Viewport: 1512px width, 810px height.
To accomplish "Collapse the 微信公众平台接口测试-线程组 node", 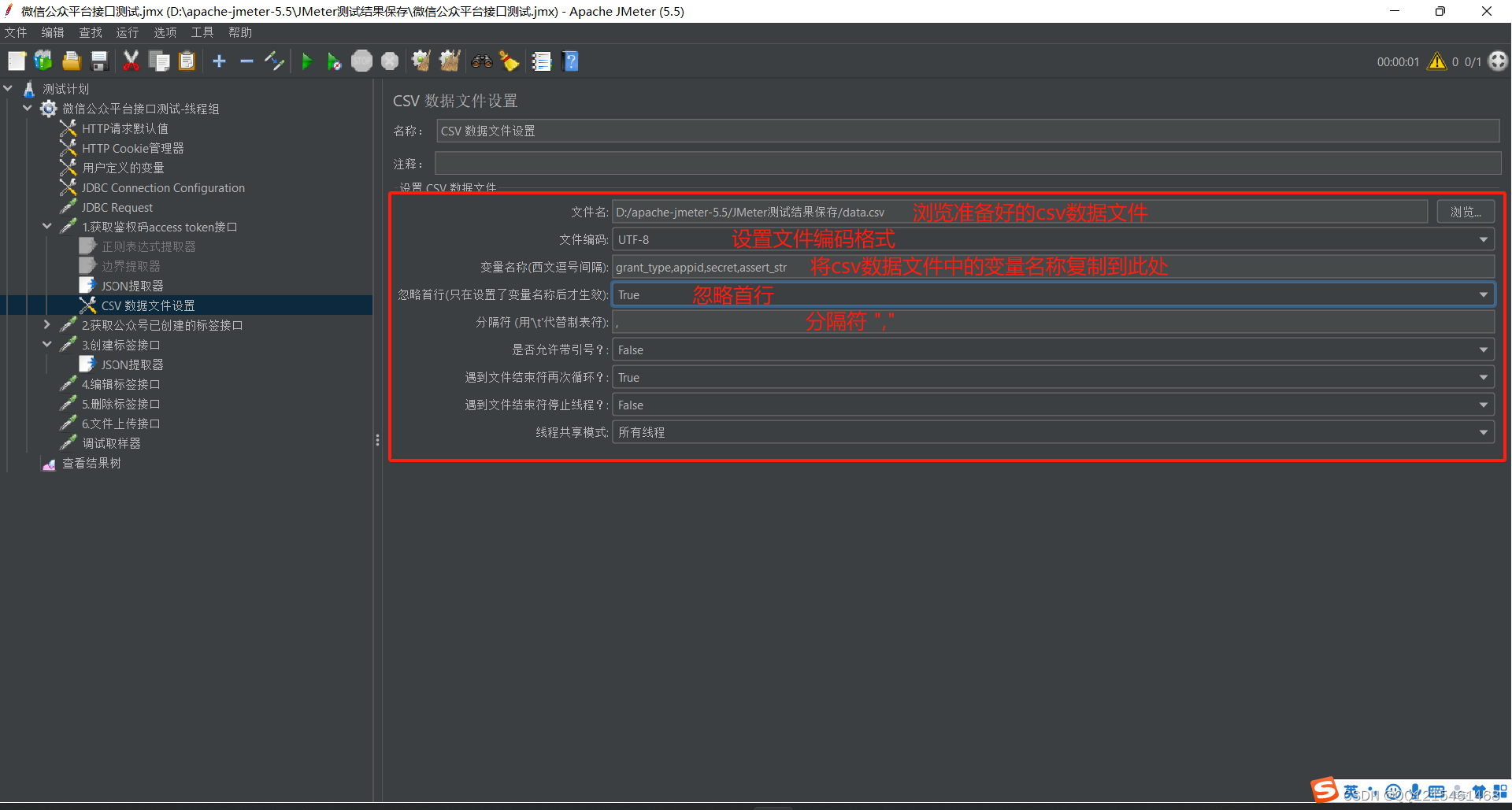I will [28, 109].
